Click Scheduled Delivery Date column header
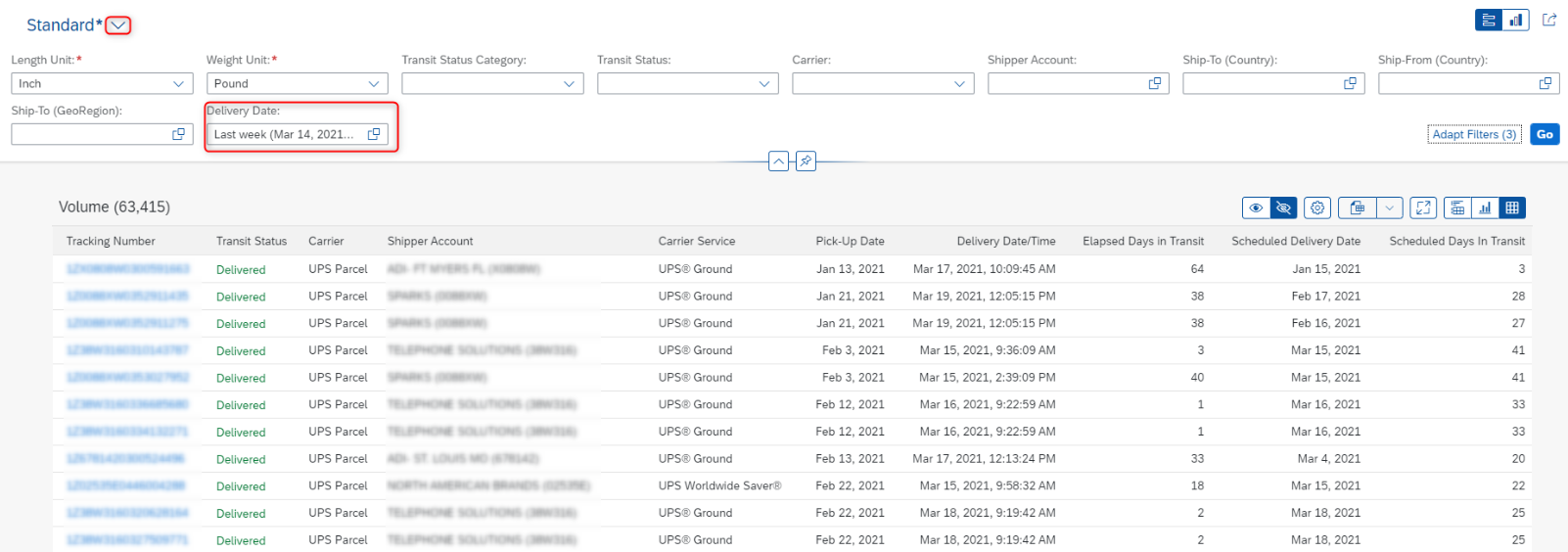Image resolution: width=1568 pixels, height=552 pixels. tap(1296, 242)
